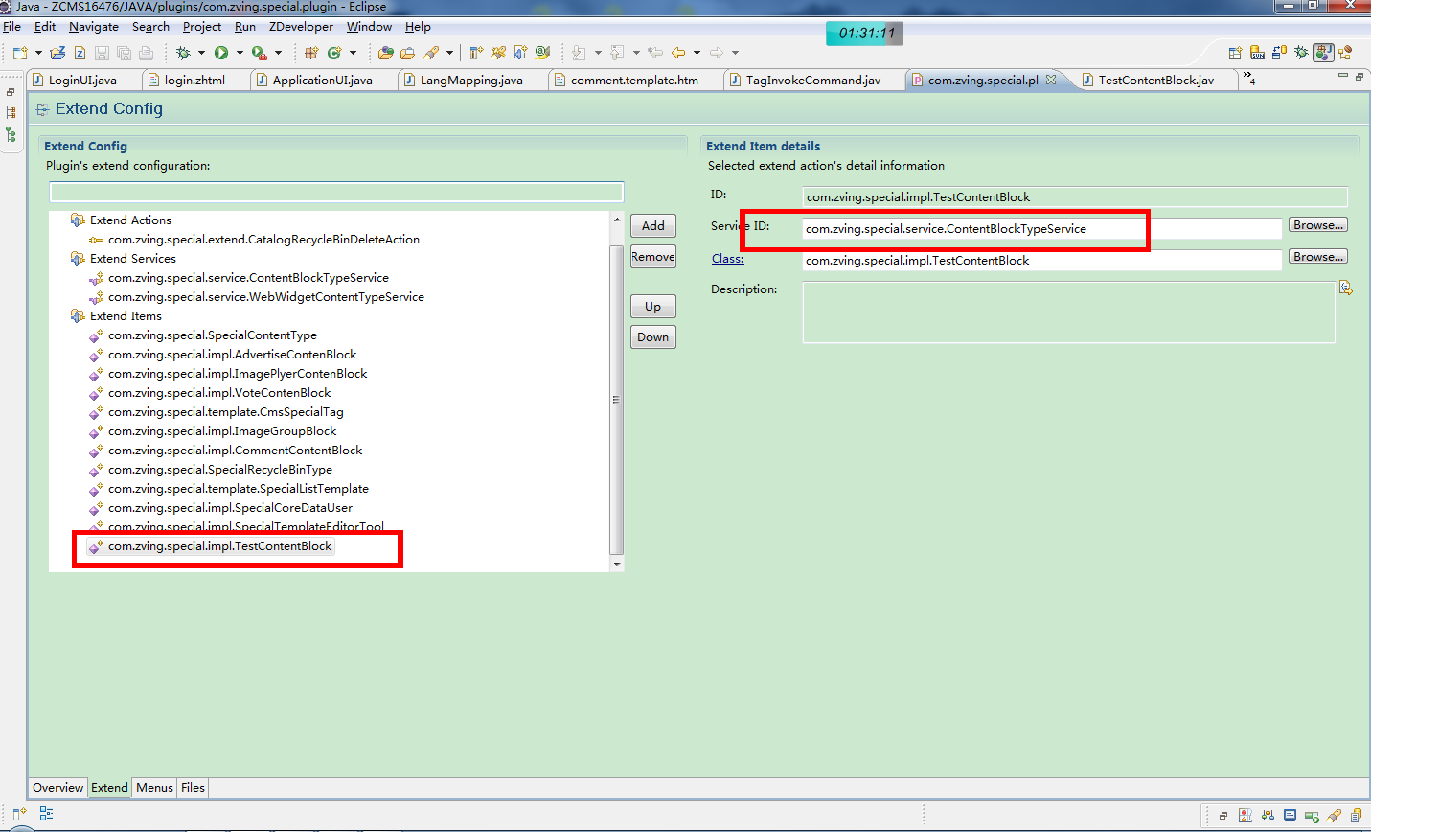Select com.zving.special.impl.VoteContenBlock in the tree
Viewport: 1431px width, 832px height.
(219, 393)
